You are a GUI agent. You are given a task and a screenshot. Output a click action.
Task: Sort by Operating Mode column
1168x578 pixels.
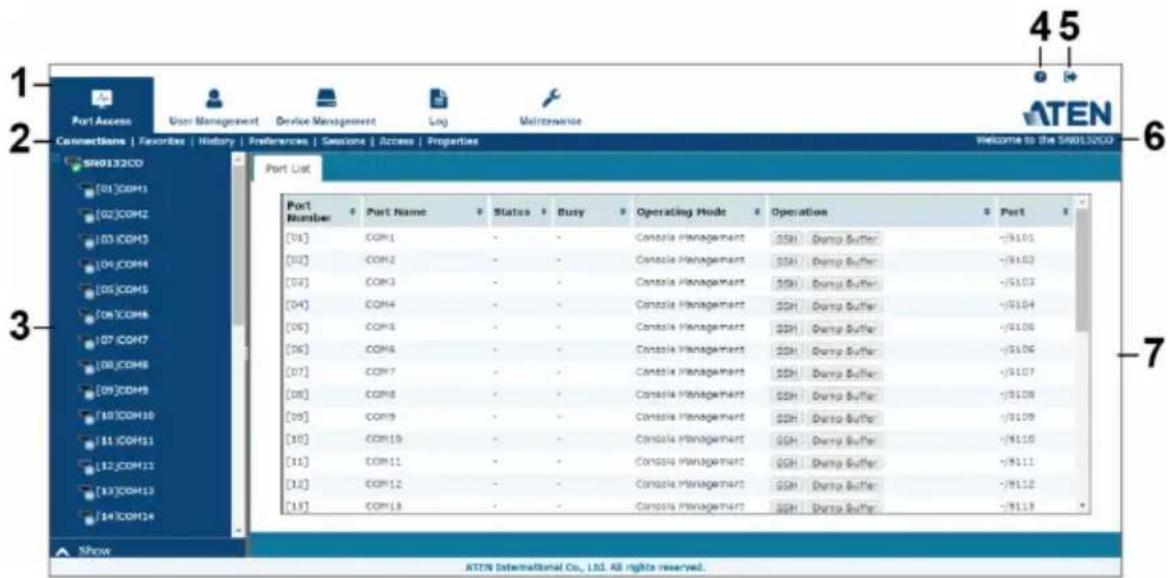coord(697,212)
